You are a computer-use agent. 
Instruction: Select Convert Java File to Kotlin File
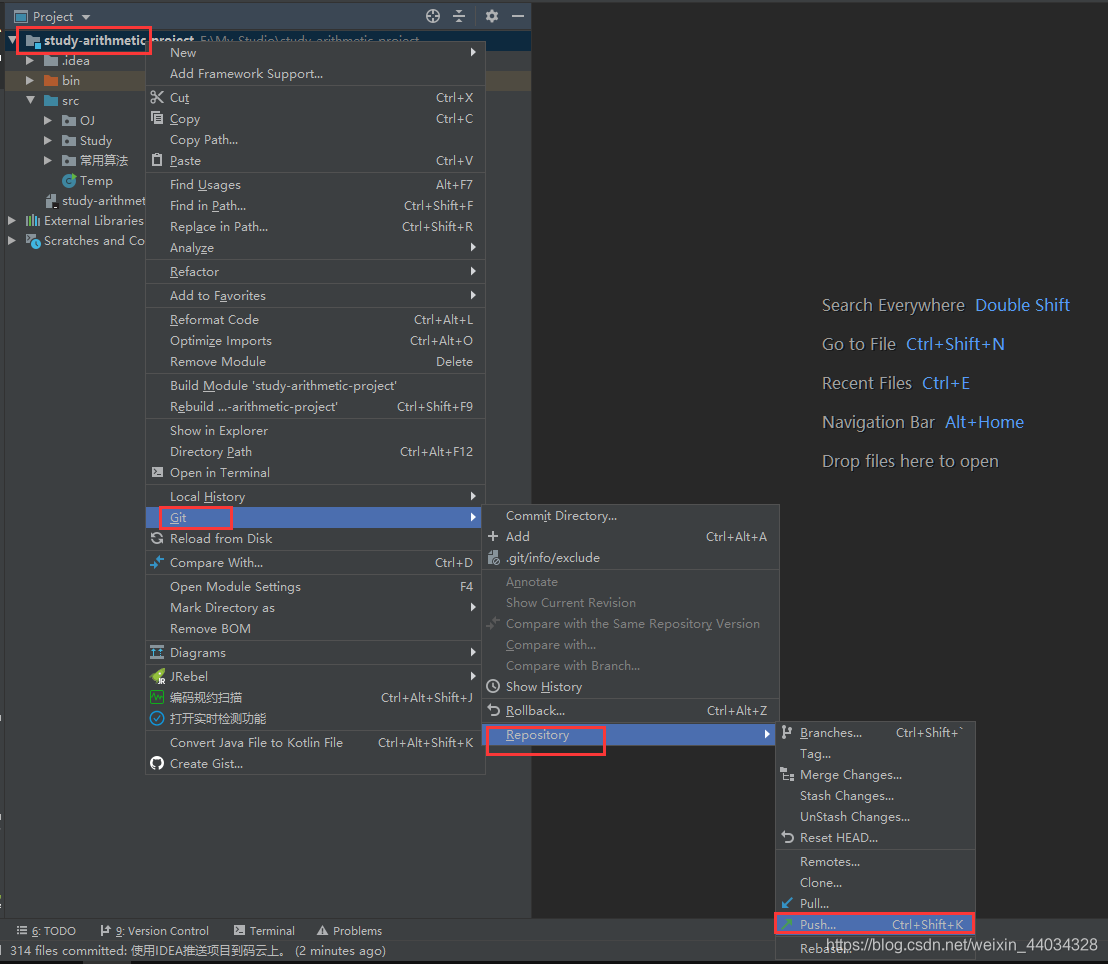coord(315,742)
